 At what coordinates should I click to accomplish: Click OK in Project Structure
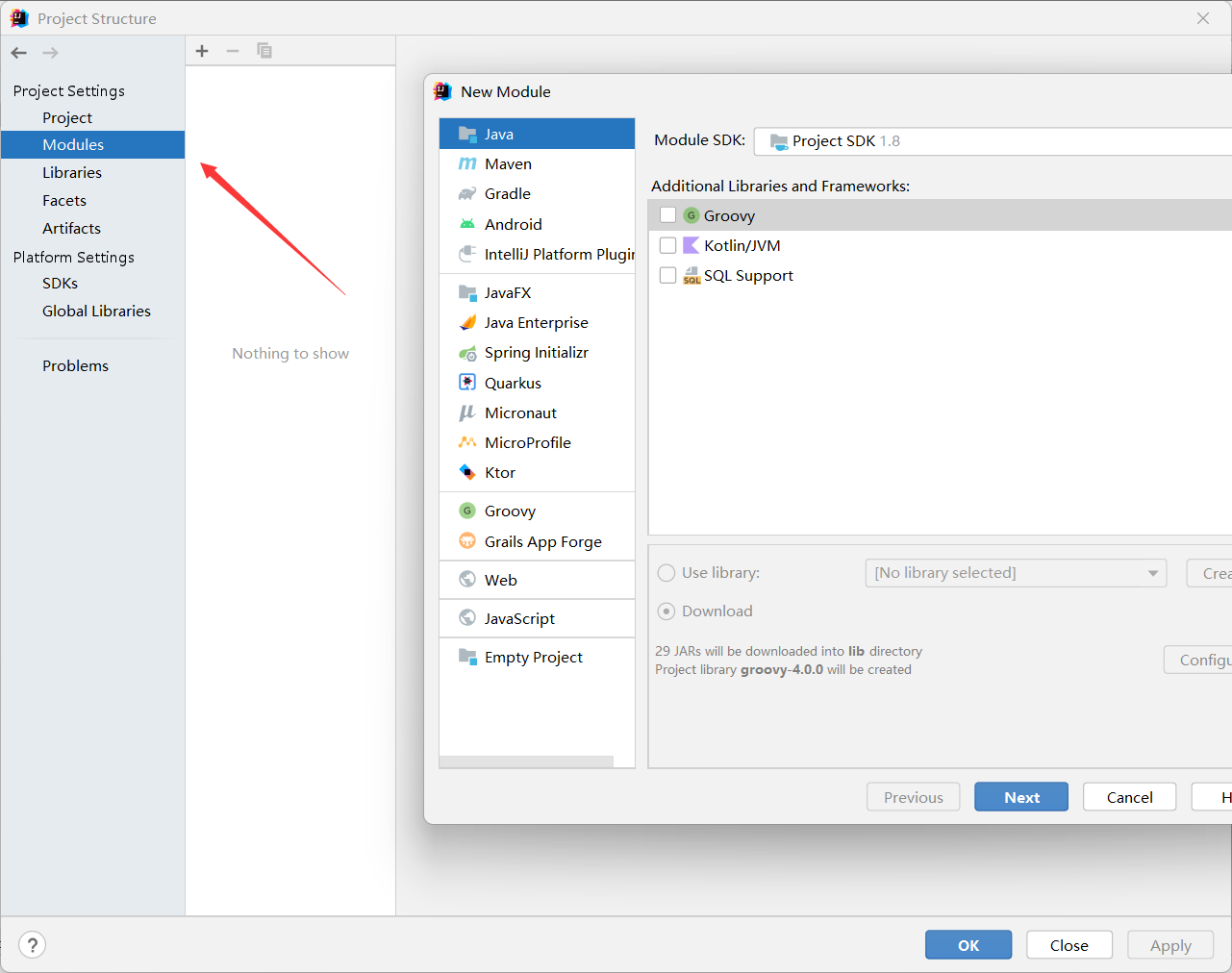968,945
